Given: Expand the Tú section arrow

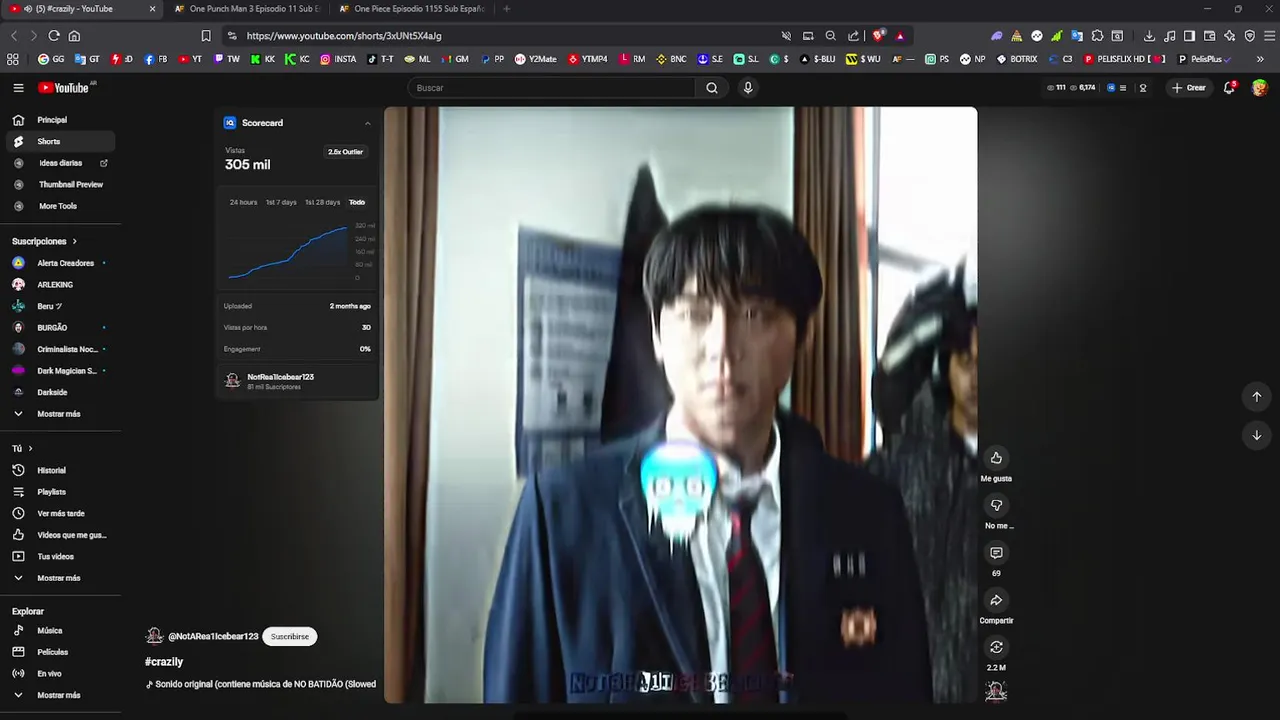Looking at the screenshot, I should pyautogui.click(x=30, y=448).
